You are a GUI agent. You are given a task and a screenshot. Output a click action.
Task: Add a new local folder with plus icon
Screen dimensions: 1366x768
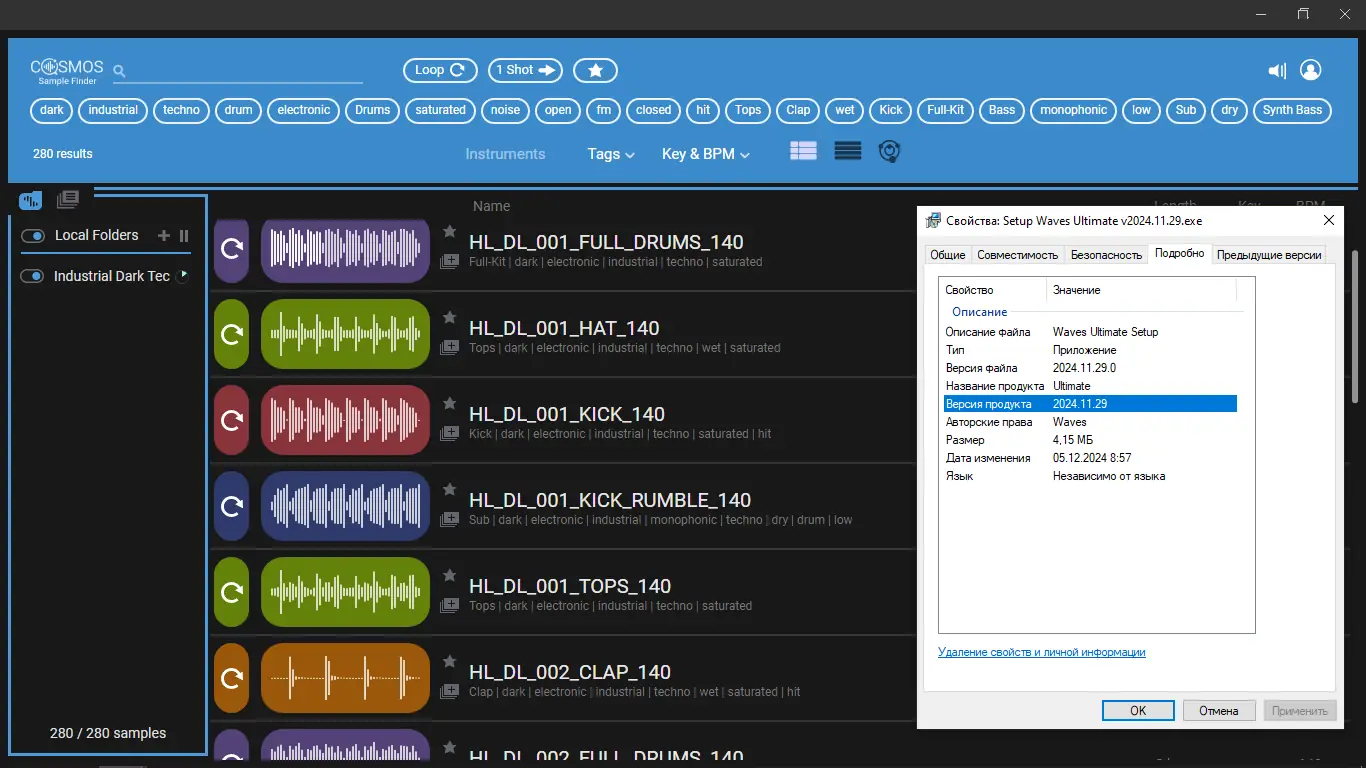click(164, 235)
